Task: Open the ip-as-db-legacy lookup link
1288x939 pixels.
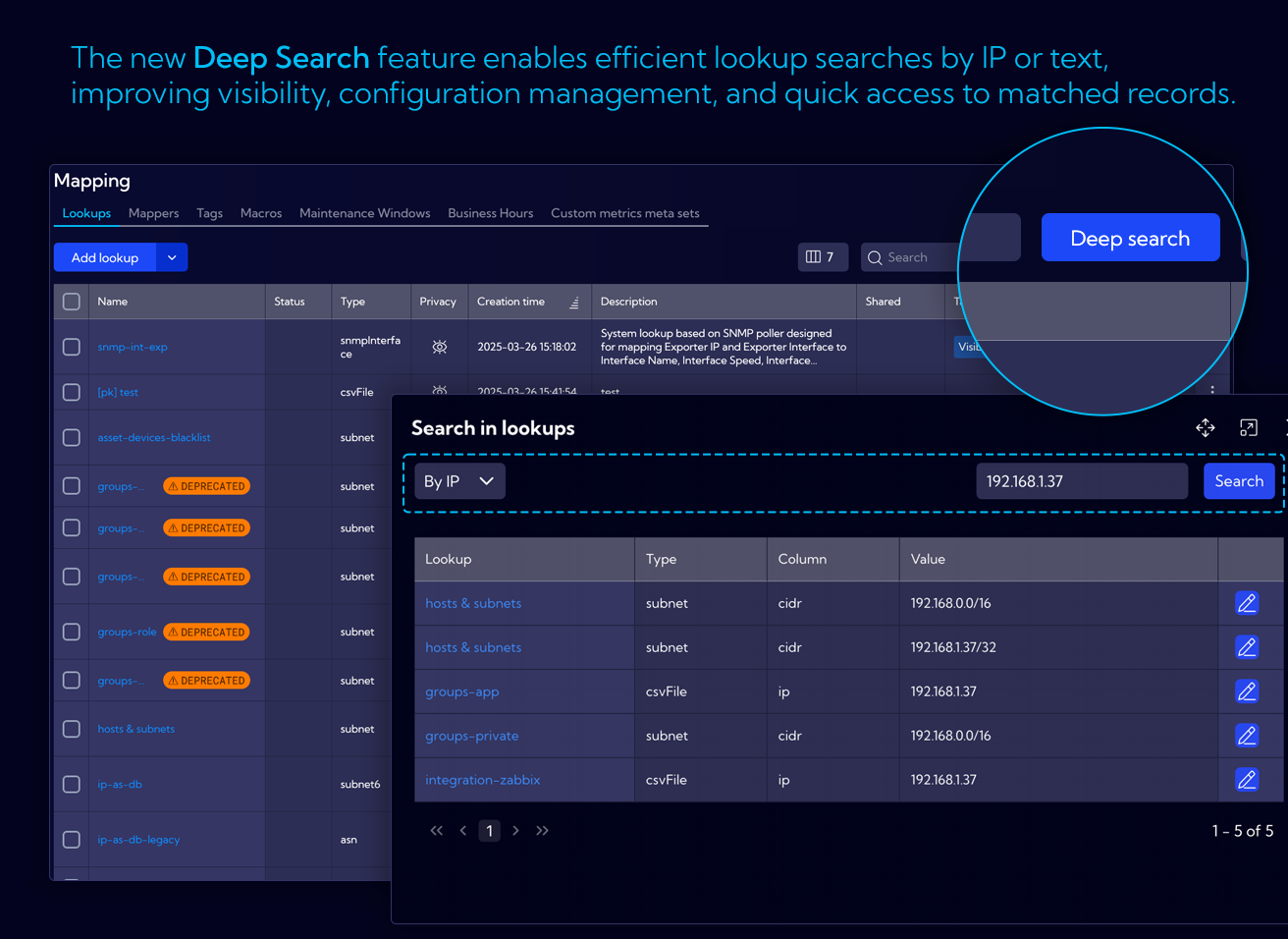Action: 138,840
